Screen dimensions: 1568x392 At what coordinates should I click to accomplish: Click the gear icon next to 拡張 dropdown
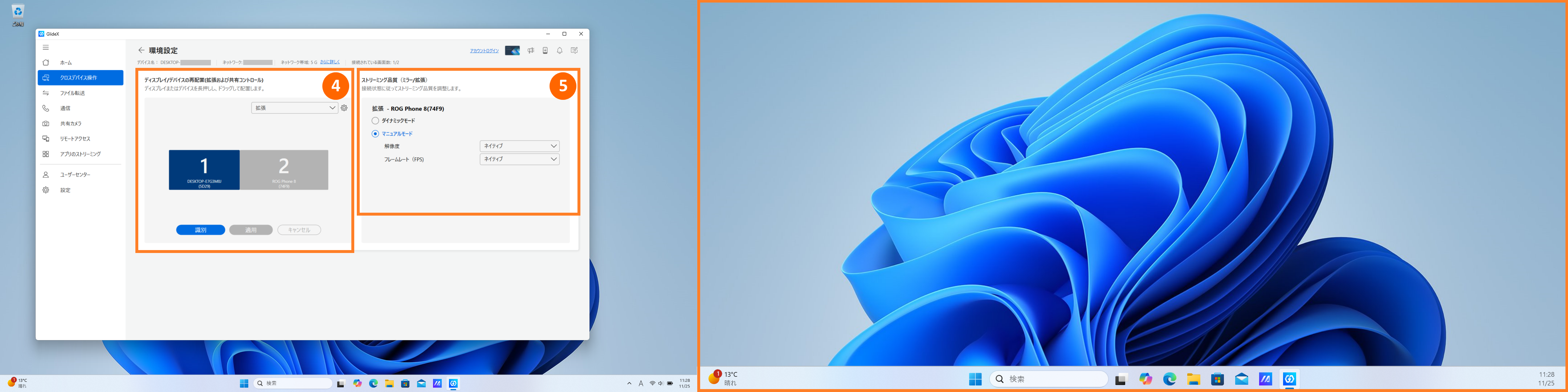(x=344, y=108)
